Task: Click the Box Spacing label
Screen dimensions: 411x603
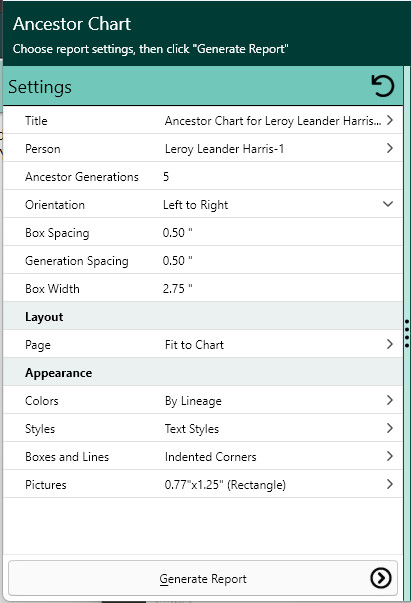Action: [x=57, y=233]
